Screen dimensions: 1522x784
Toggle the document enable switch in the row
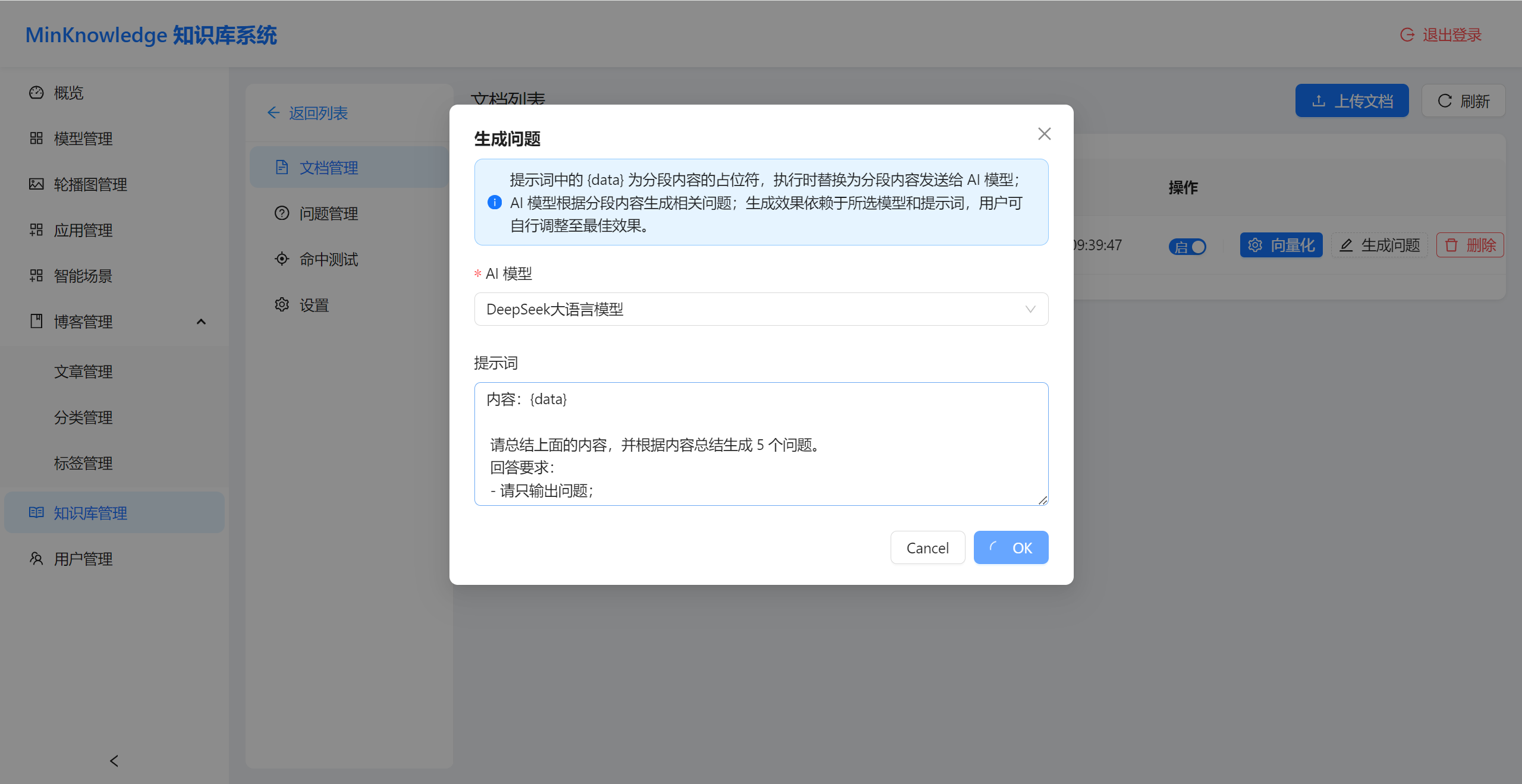(1188, 246)
